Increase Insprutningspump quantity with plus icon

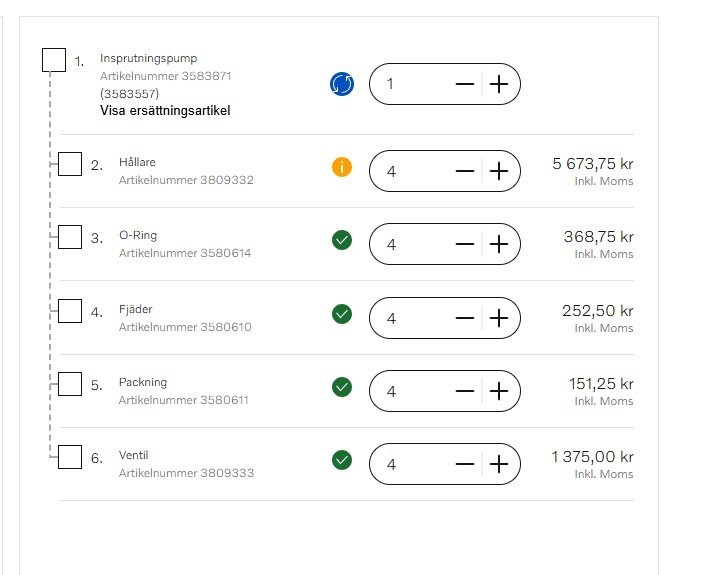tap(499, 84)
